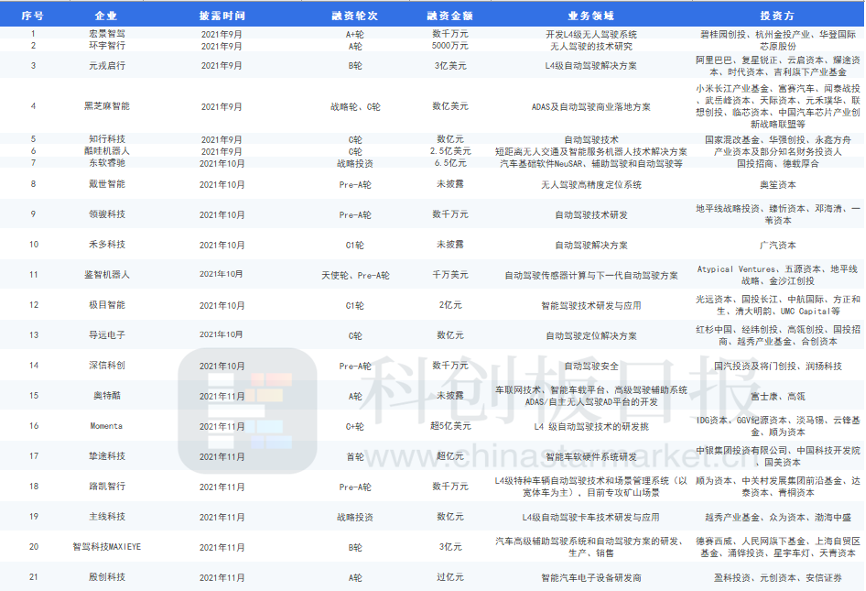Click round cell C+轮
This screenshot has width=866, height=591.
tap(355, 426)
